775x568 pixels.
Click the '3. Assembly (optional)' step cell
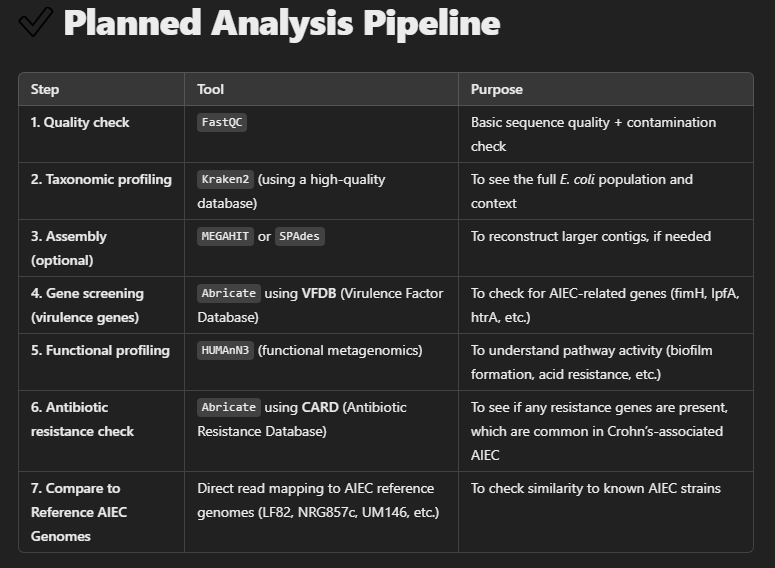[69, 248]
